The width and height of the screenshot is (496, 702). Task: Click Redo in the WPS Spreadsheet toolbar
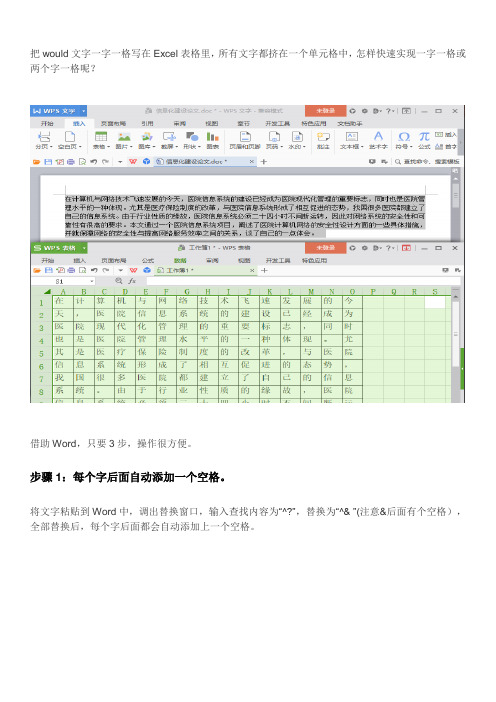[106, 270]
